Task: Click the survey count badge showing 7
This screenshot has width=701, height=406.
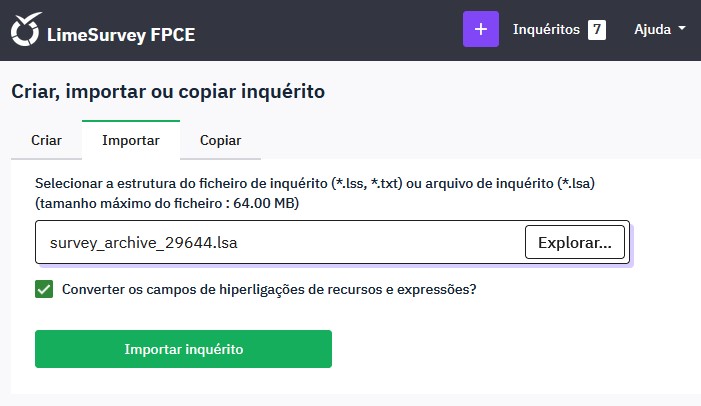Action: [x=597, y=30]
